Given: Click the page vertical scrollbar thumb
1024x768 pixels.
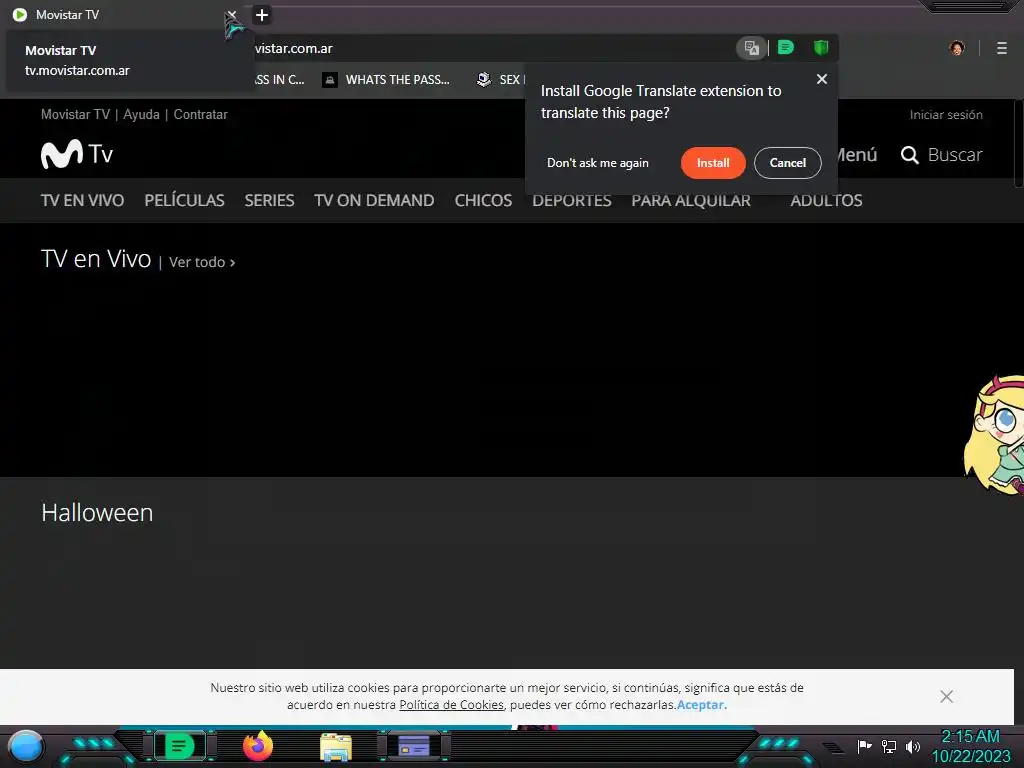Looking at the screenshot, I should (1019, 142).
